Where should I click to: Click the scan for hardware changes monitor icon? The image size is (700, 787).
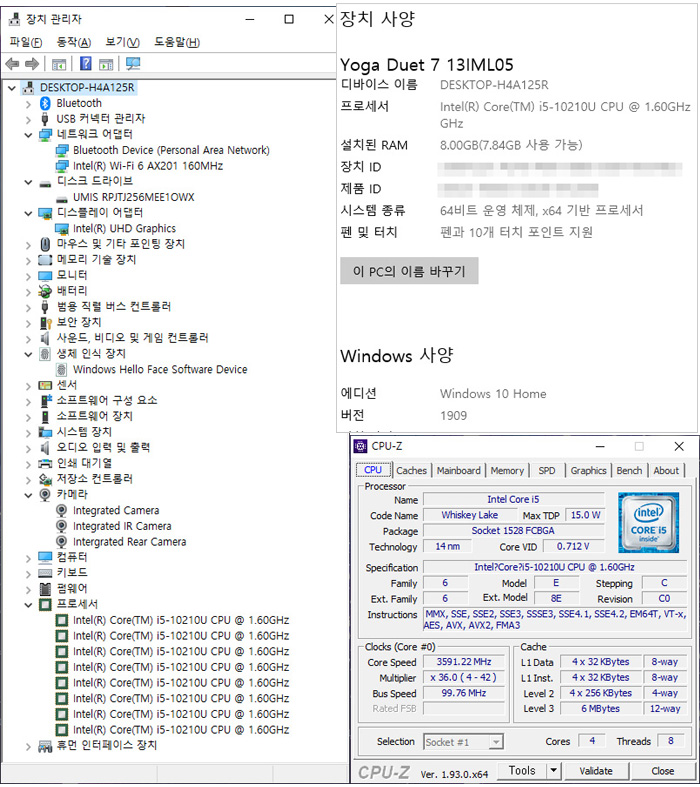point(133,64)
